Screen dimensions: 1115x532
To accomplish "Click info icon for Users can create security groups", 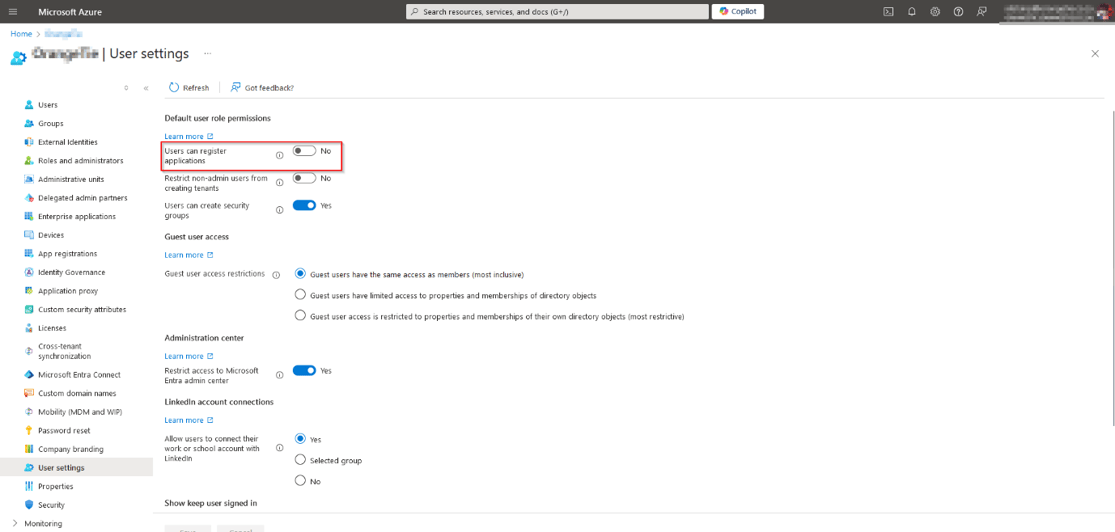I will point(279,210).
